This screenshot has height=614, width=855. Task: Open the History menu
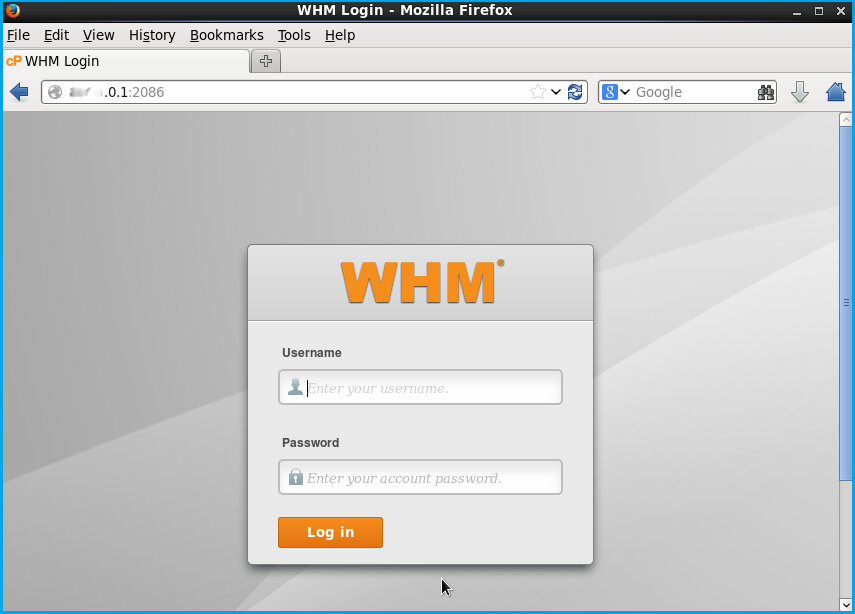[x=152, y=35]
